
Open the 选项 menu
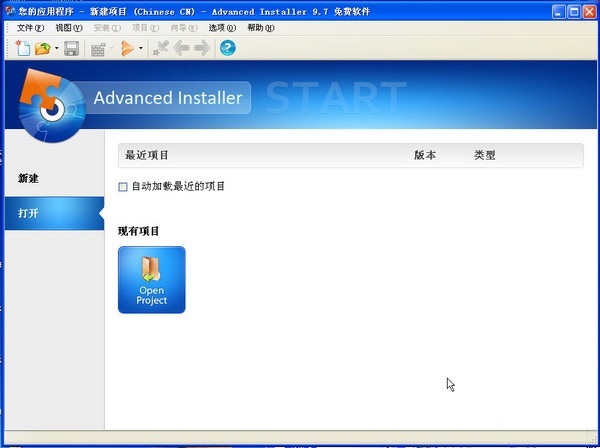point(222,28)
